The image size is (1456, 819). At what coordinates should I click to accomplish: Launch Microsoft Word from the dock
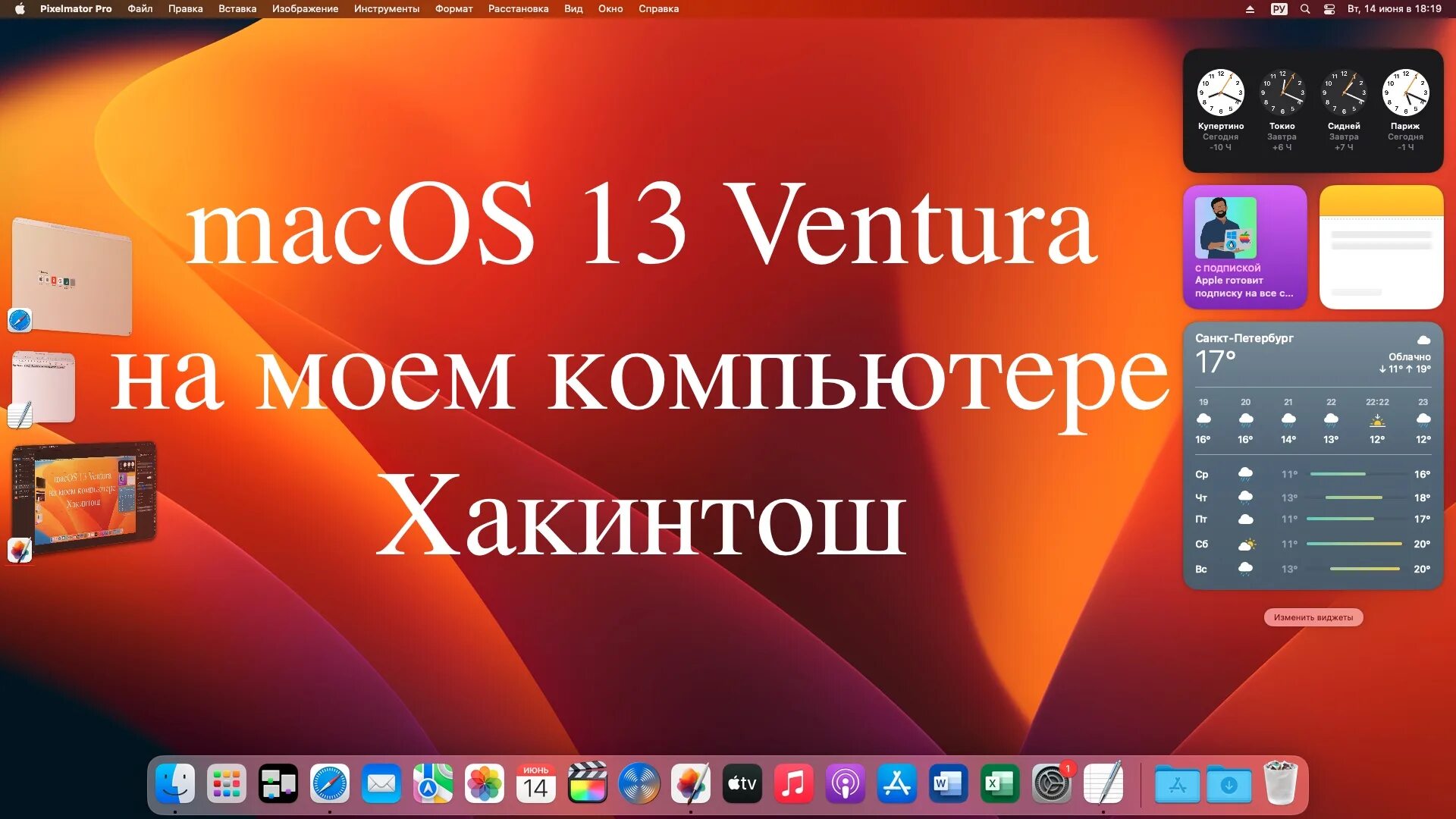(949, 783)
